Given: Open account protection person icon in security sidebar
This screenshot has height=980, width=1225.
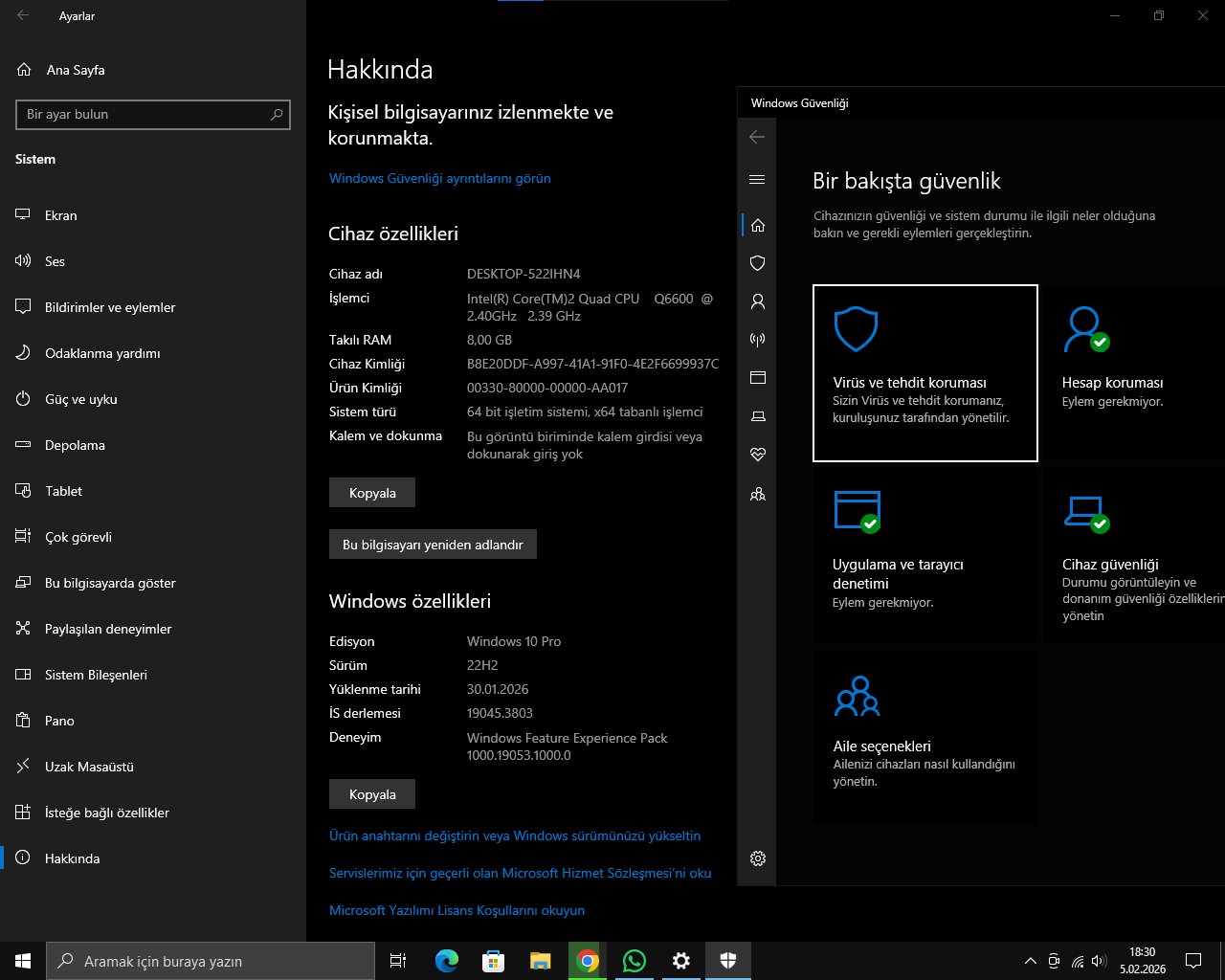Looking at the screenshot, I should [x=758, y=301].
